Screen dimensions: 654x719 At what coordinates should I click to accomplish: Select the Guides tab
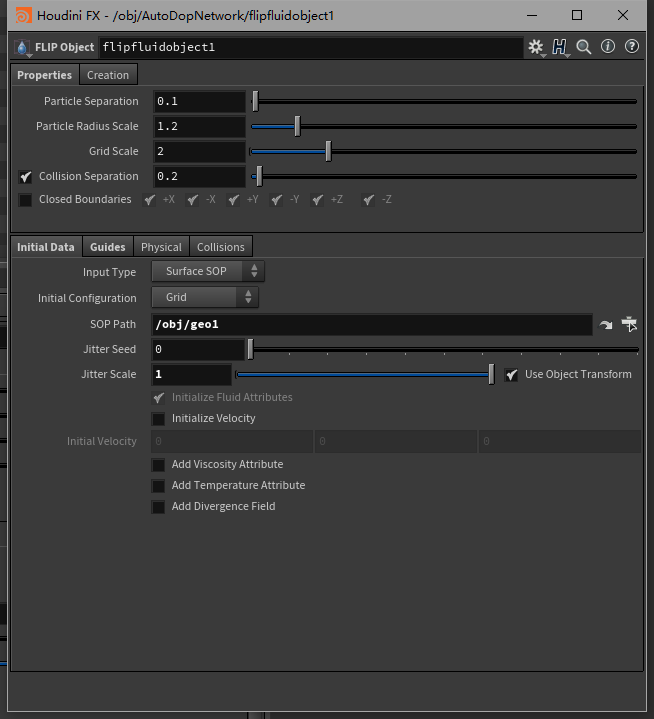108,247
